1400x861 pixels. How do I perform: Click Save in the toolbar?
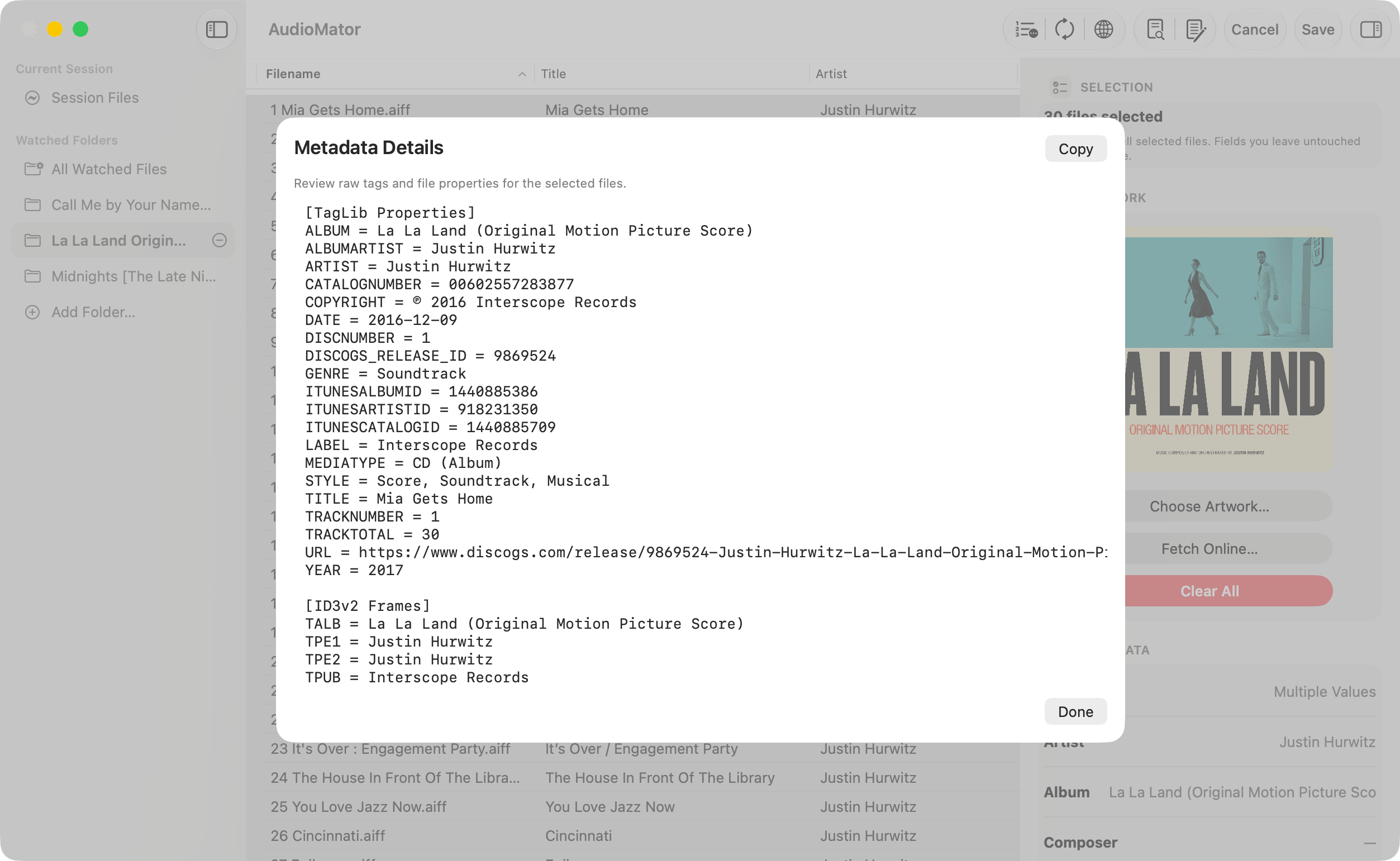click(x=1317, y=29)
